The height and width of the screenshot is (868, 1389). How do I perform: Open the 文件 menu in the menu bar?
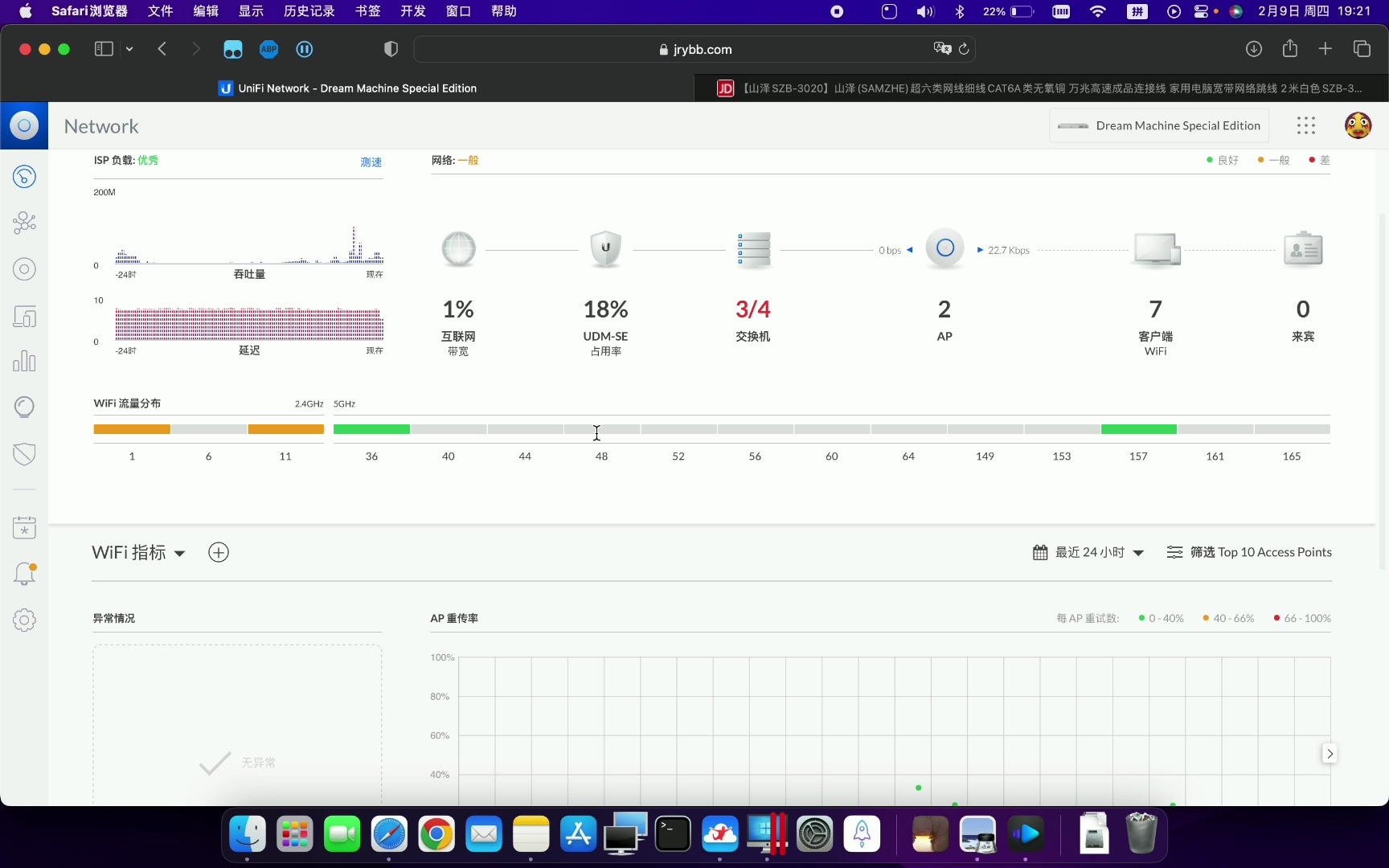click(161, 11)
